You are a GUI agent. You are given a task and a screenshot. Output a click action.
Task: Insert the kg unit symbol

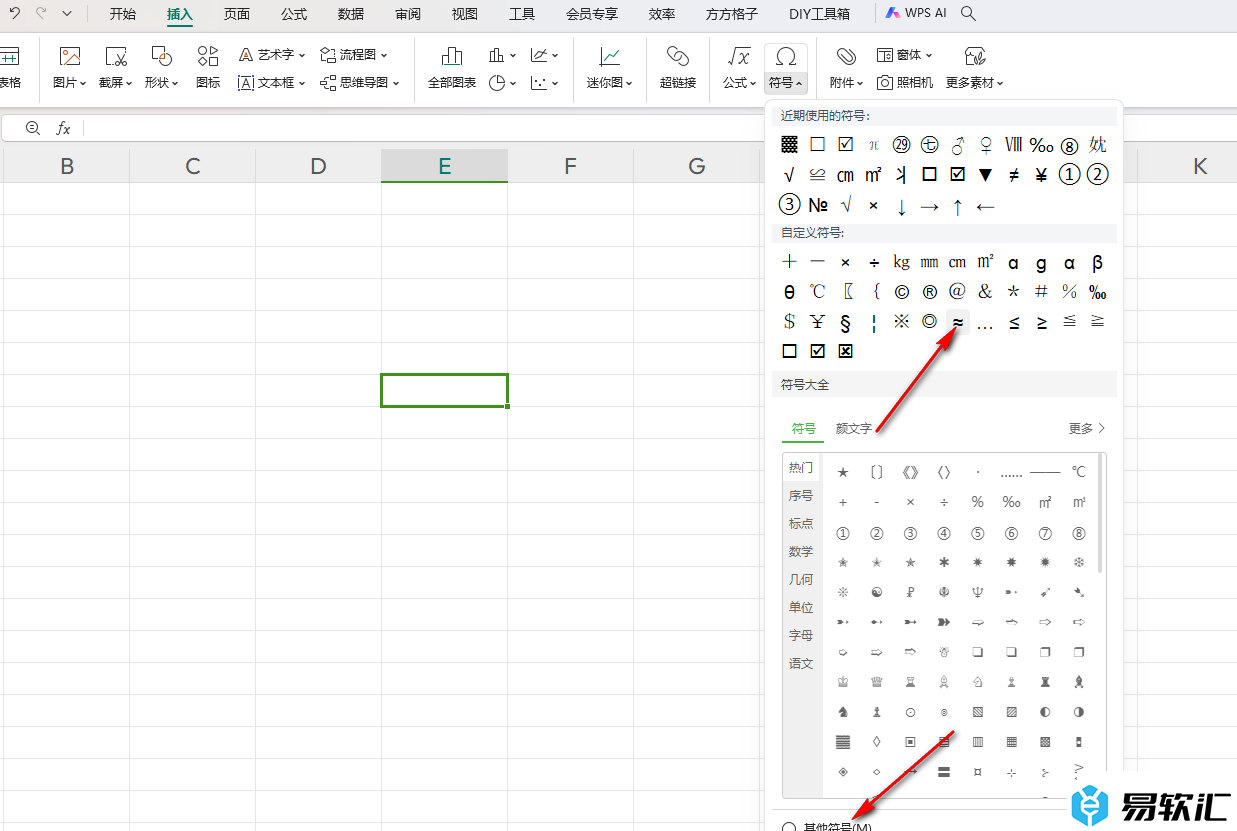[x=901, y=263]
